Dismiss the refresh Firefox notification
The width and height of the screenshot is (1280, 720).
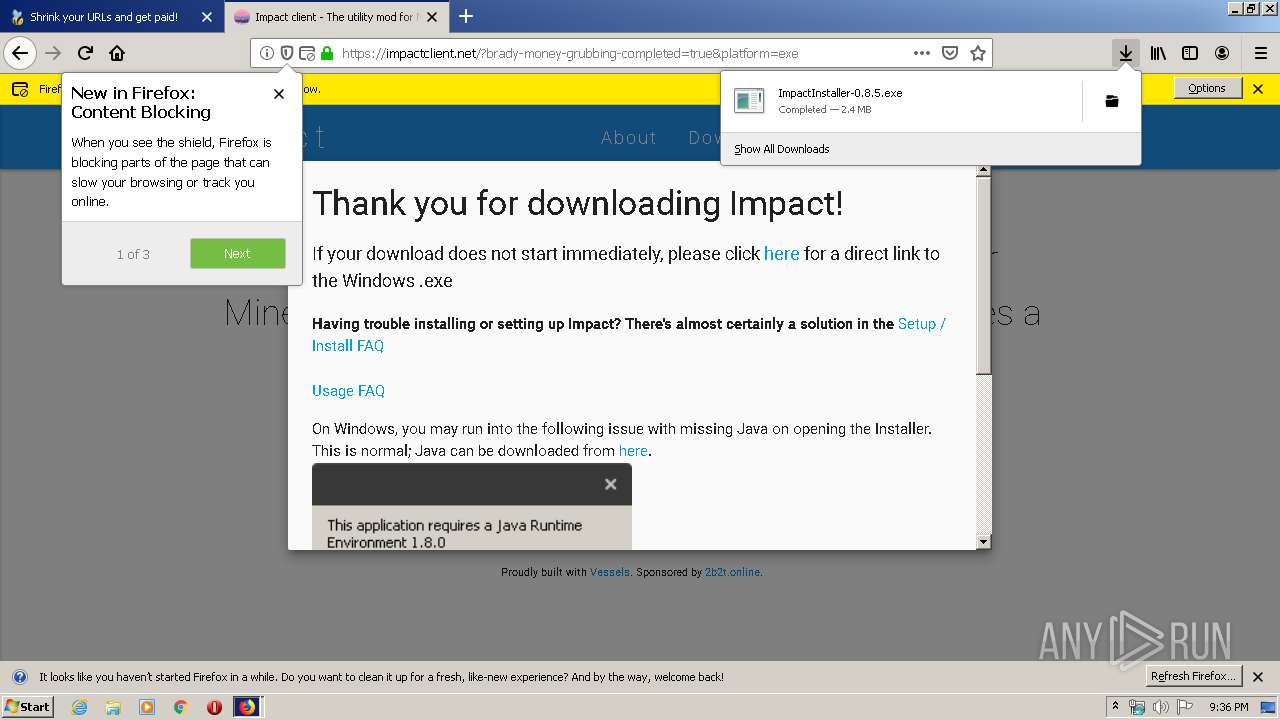(1258, 677)
